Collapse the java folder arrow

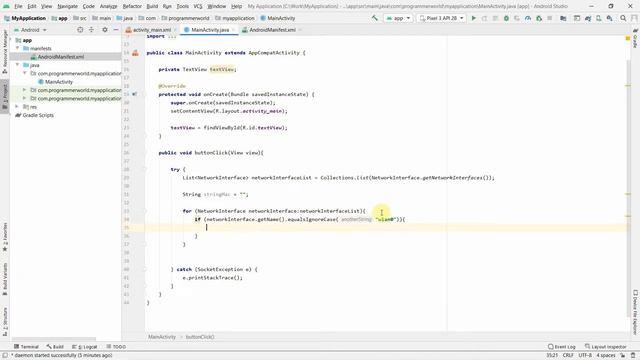point(18,65)
